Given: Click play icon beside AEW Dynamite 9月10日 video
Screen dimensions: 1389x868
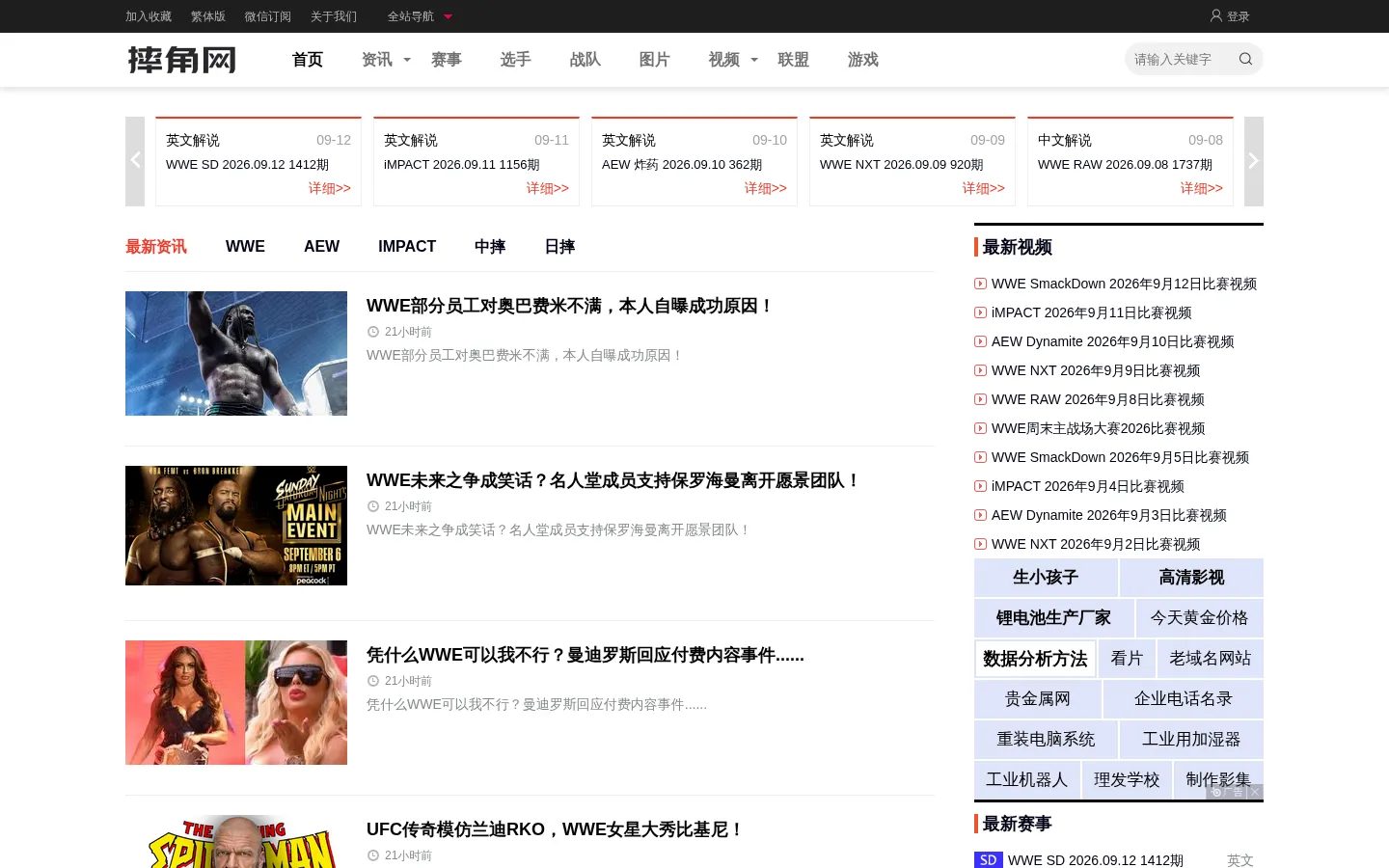Looking at the screenshot, I should [980, 341].
